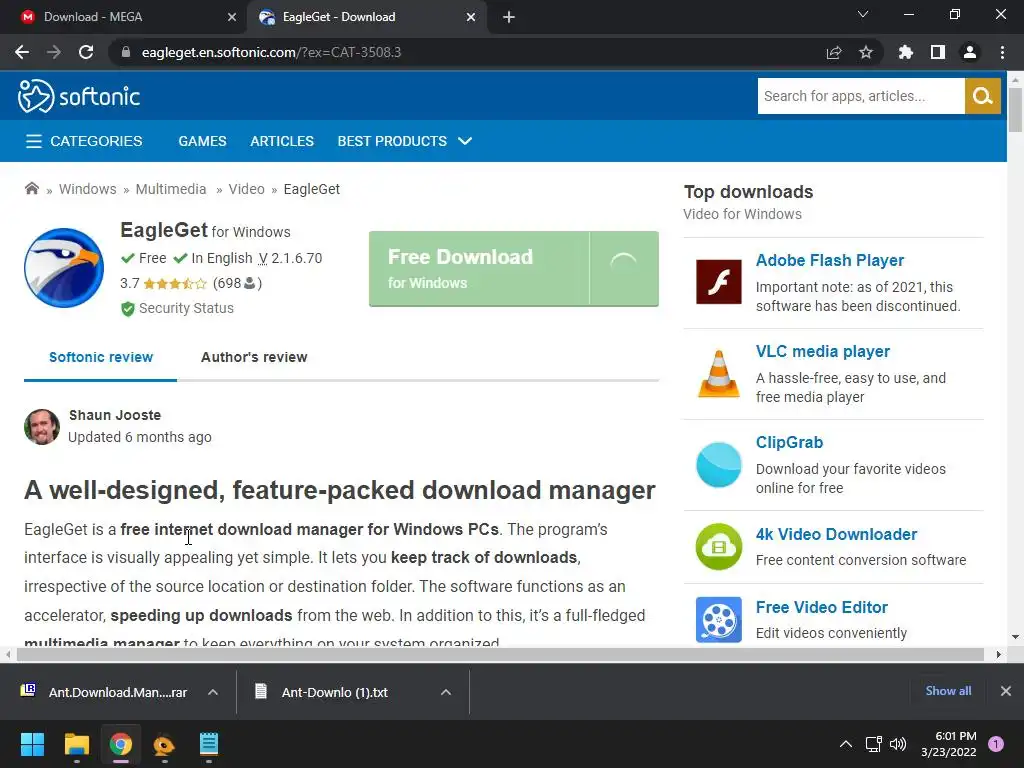
Task: Click the ClipGrab app icon
Action: 718,464
